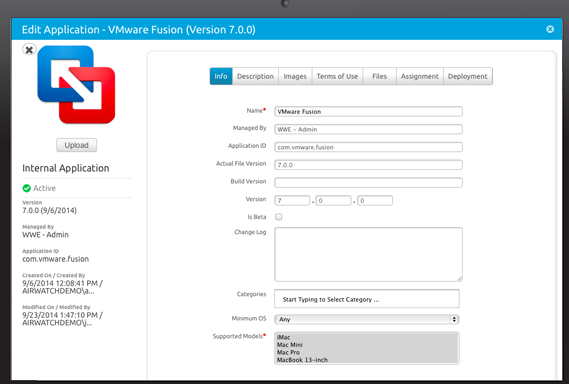The height and width of the screenshot is (384, 569).
Task: Enable the Is Beta checkbox
Action: click(279, 217)
